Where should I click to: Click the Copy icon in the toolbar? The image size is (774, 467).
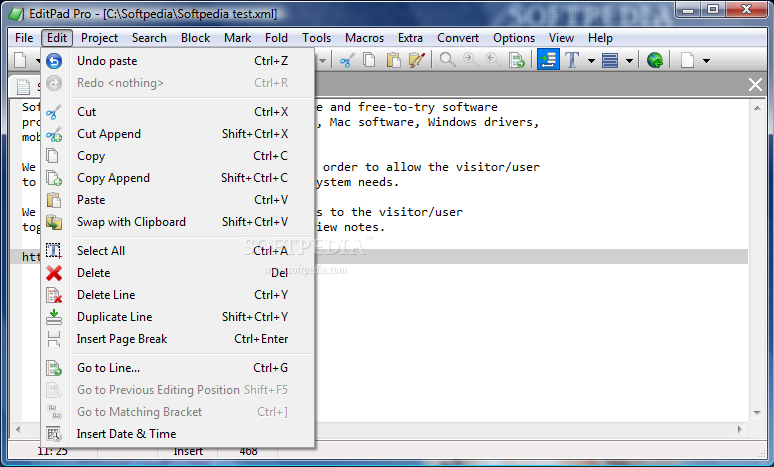(369, 60)
